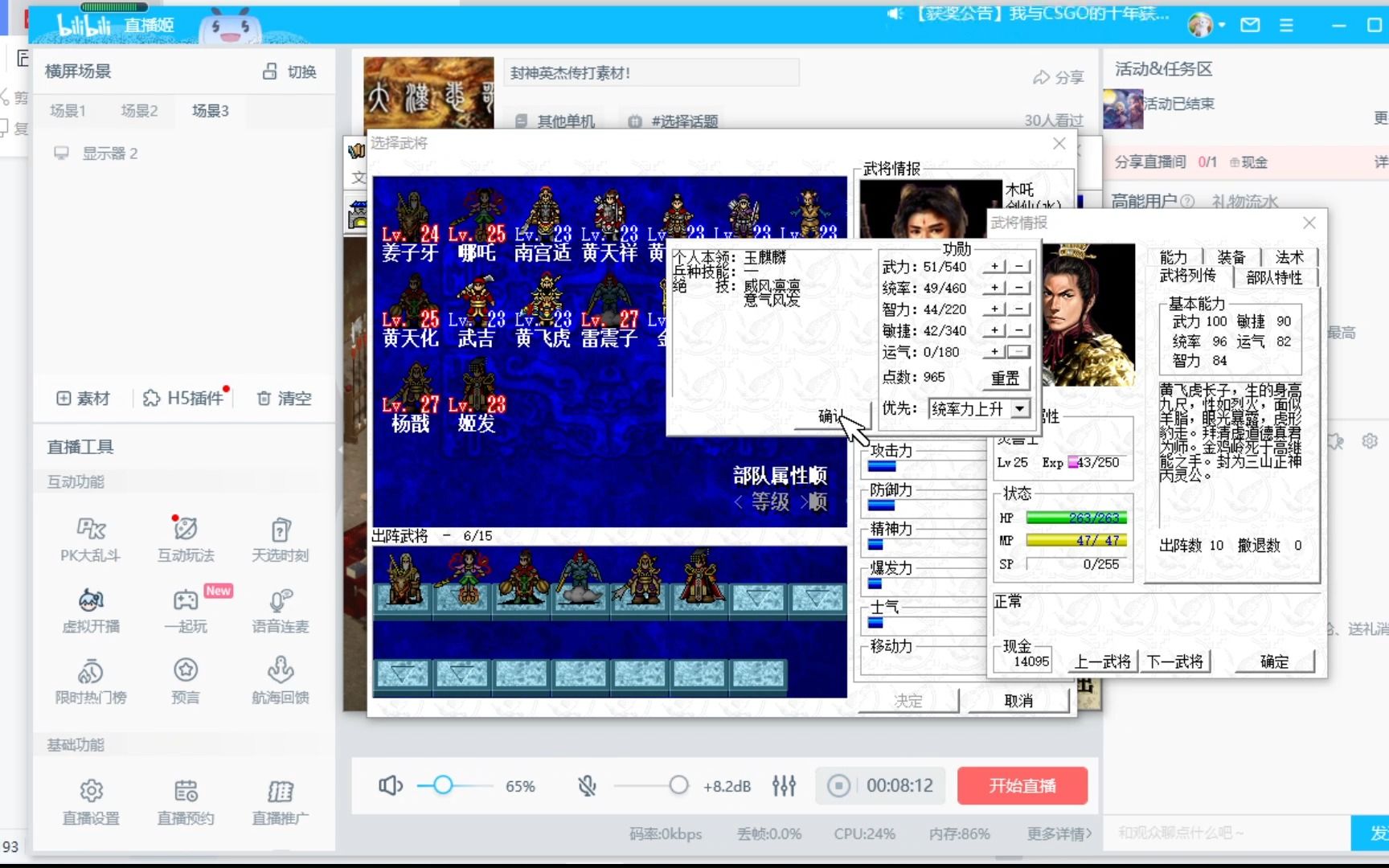Add 素材 source
The height and width of the screenshot is (868, 1389).
click(83, 398)
